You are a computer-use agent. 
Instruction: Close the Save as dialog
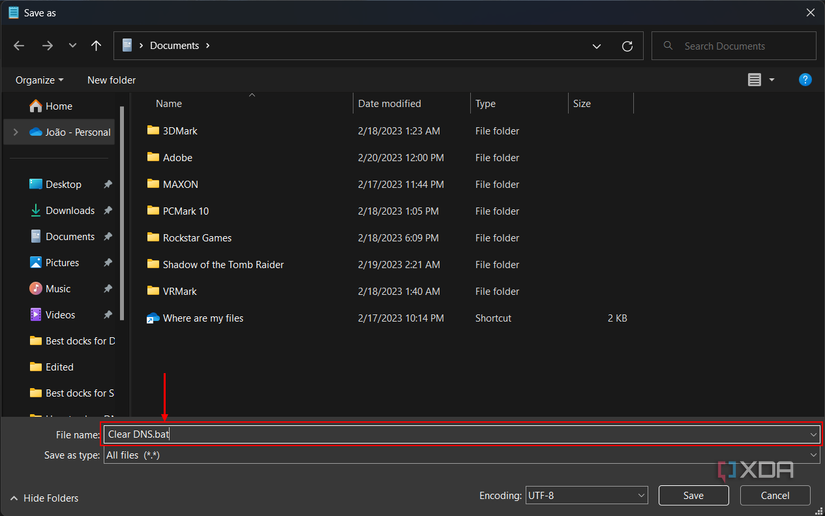[x=810, y=13]
